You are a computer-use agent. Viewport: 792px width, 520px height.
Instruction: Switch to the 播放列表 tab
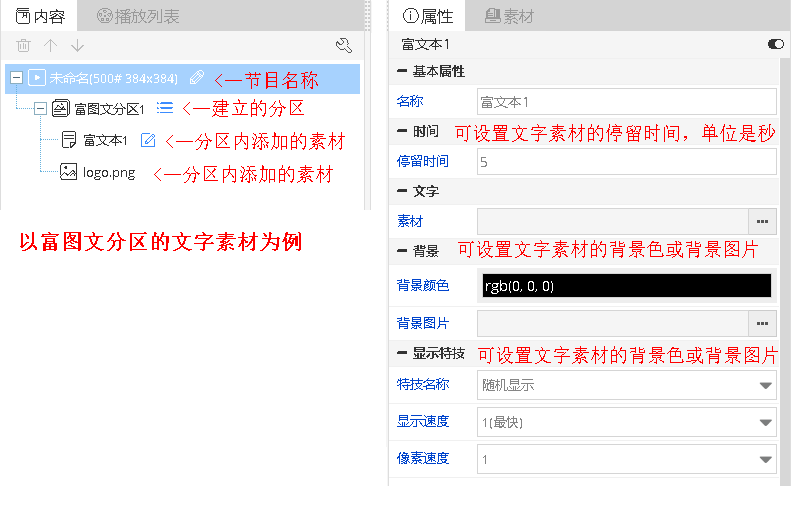(138, 16)
